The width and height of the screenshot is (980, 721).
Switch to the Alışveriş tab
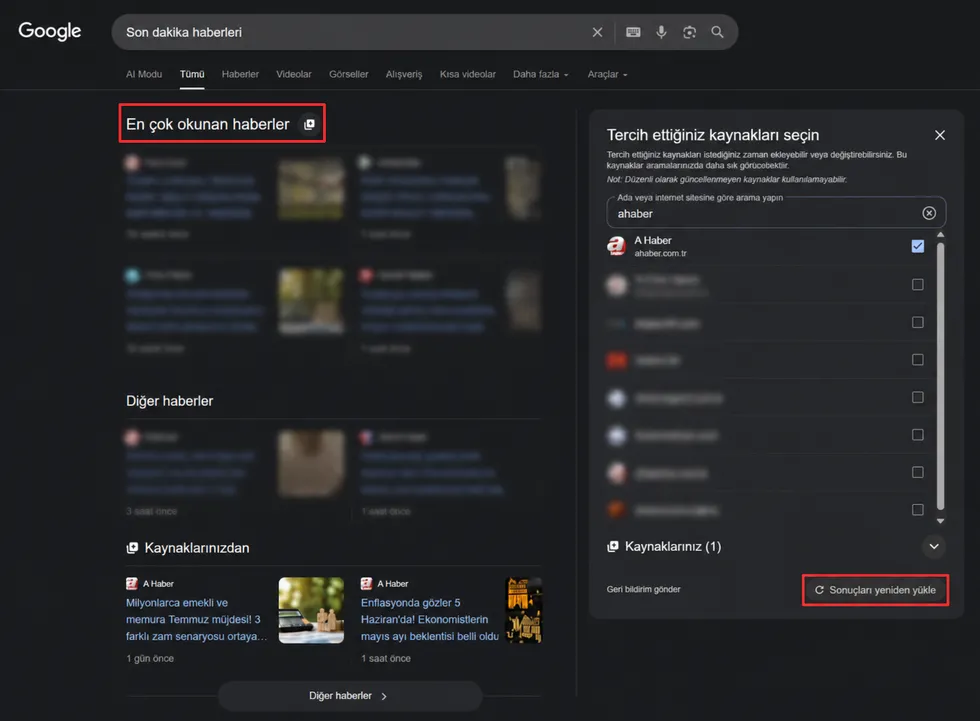404,74
